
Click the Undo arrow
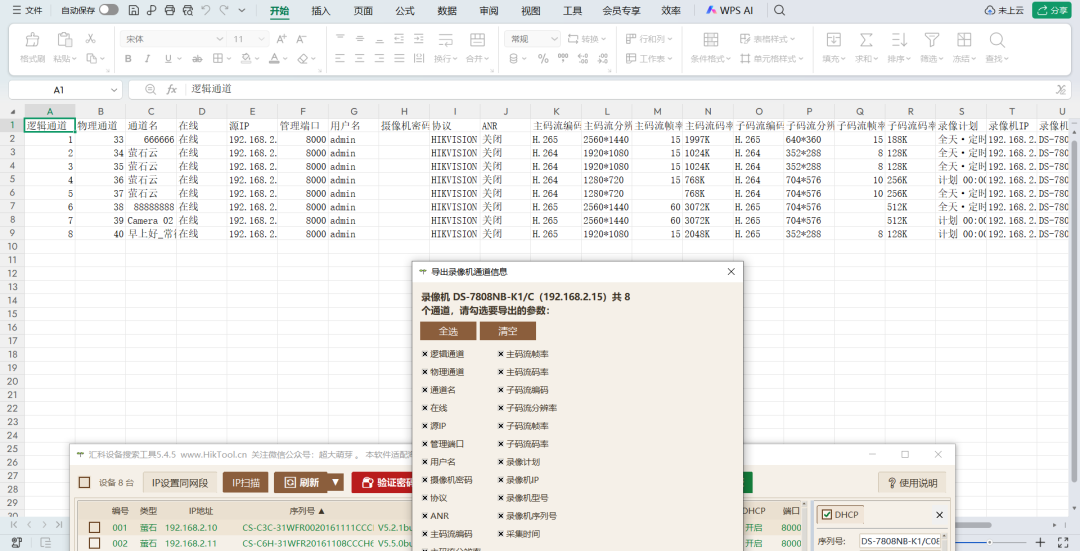coord(205,10)
